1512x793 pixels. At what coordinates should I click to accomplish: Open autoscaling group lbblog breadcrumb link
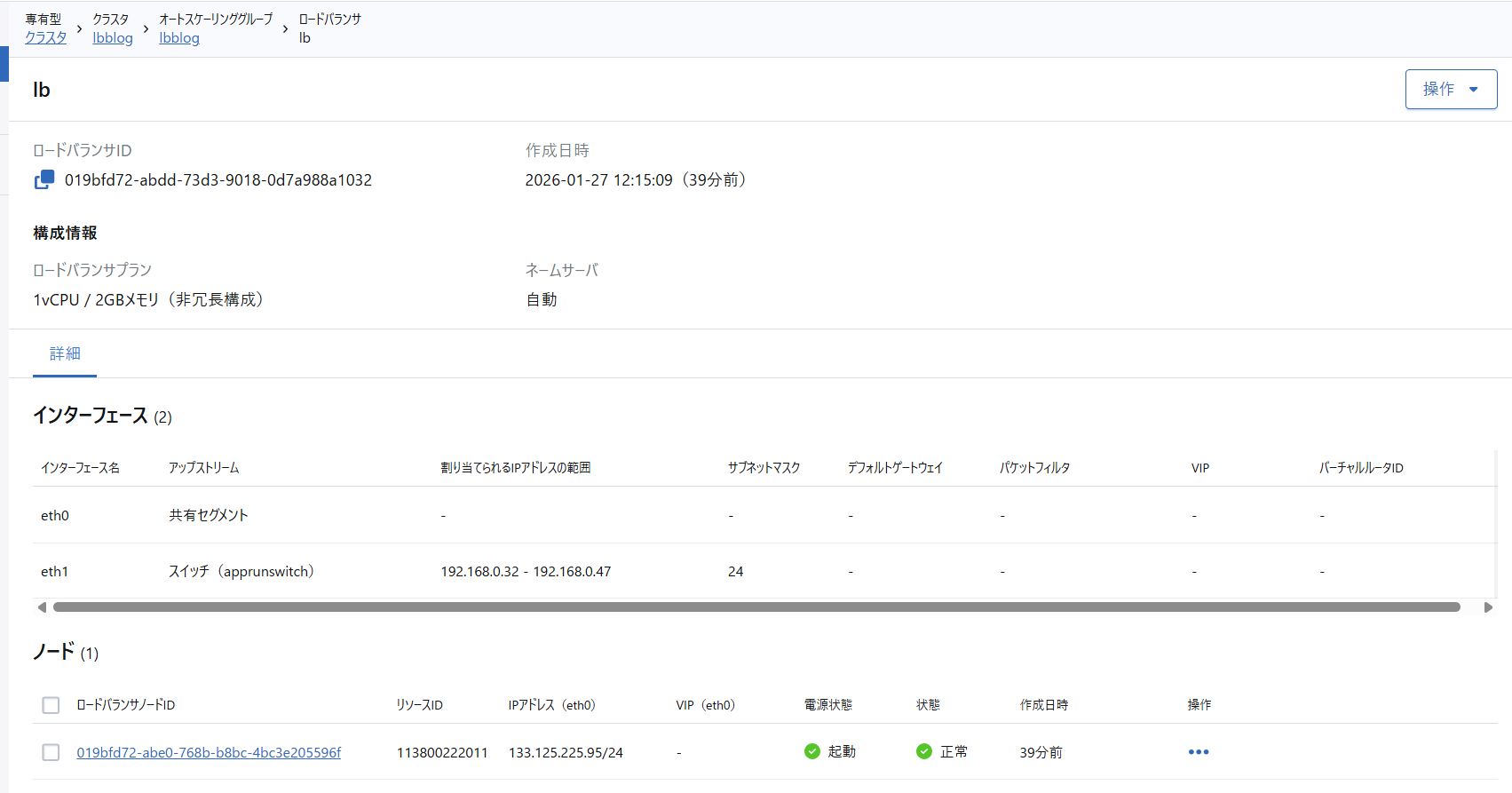click(179, 38)
